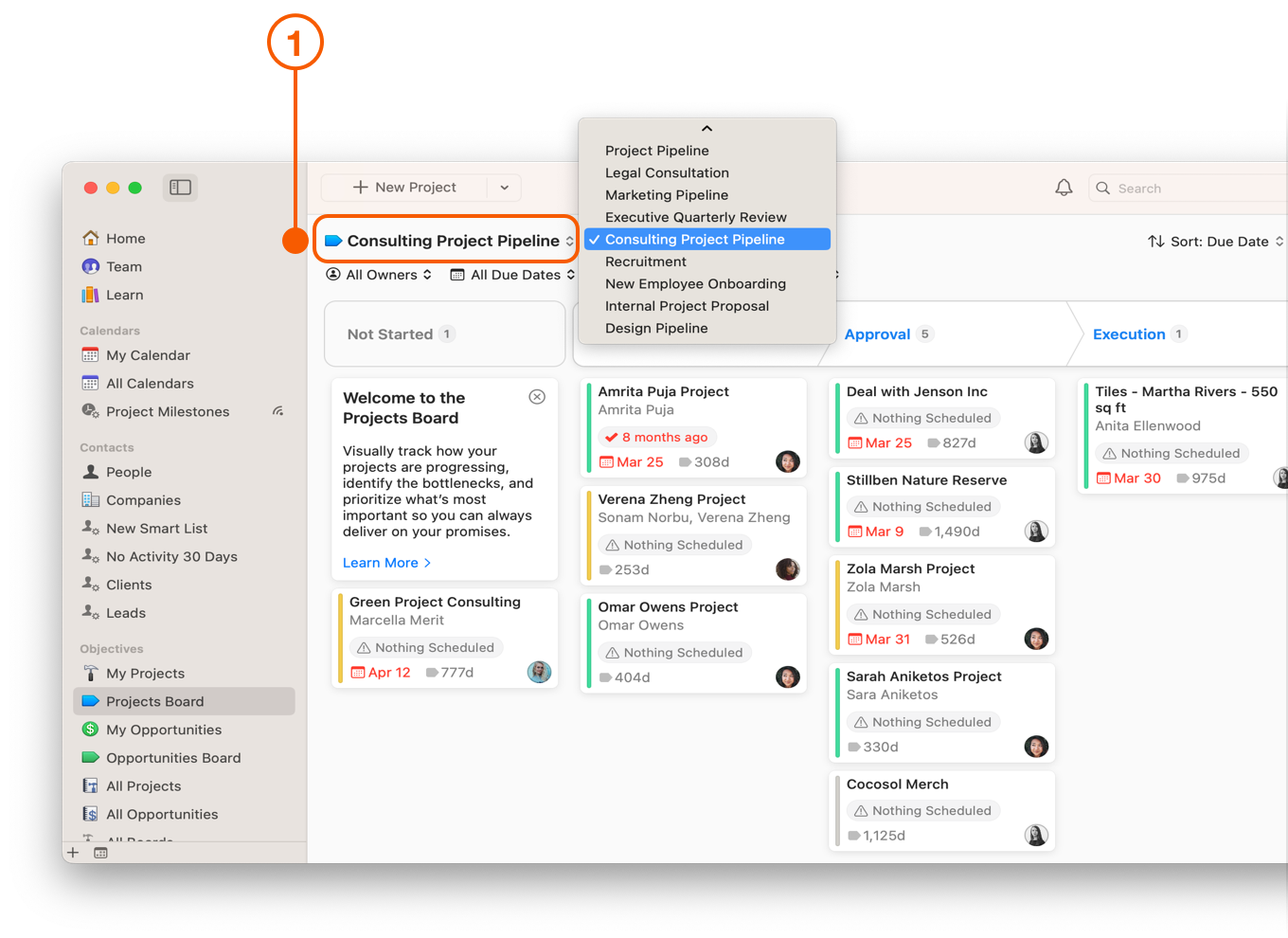Open the notification bell
This screenshot has width=1288, height=938.
pos(1063,187)
